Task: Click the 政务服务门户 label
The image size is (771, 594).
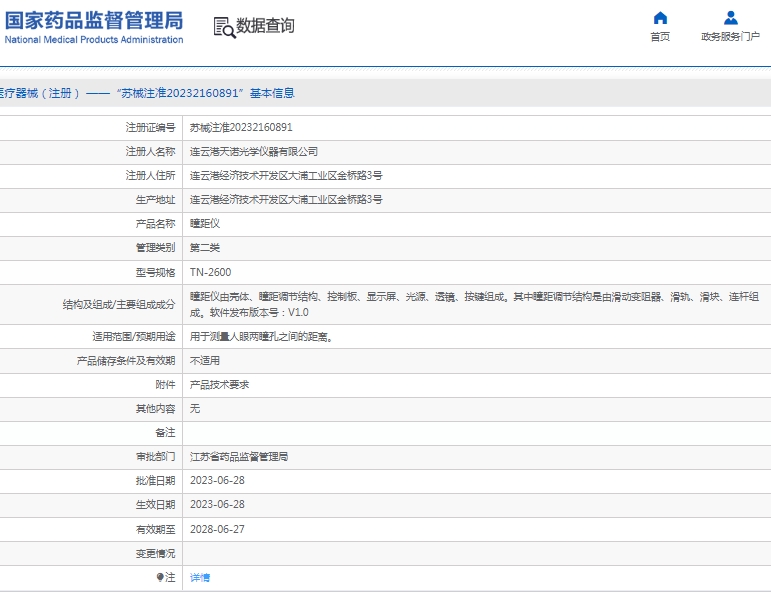Action: [x=731, y=37]
